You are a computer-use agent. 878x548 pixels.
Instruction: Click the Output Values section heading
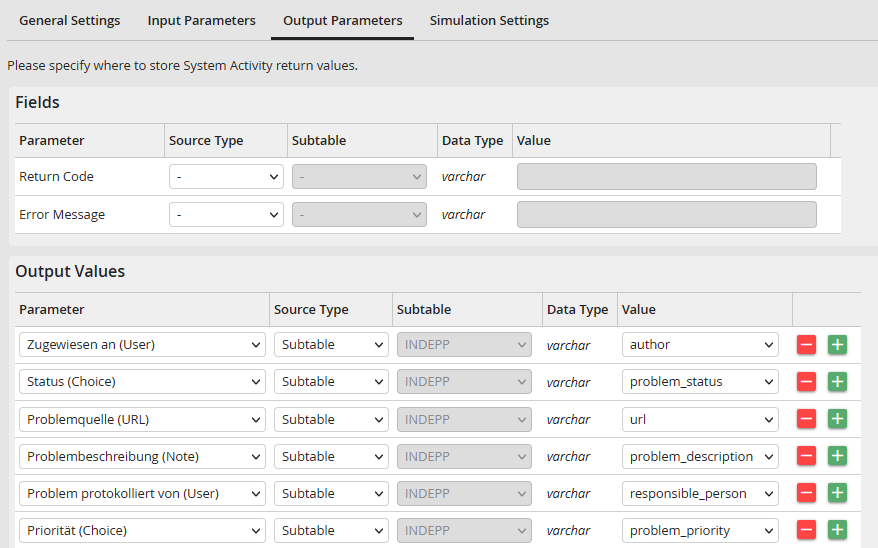click(70, 271)
